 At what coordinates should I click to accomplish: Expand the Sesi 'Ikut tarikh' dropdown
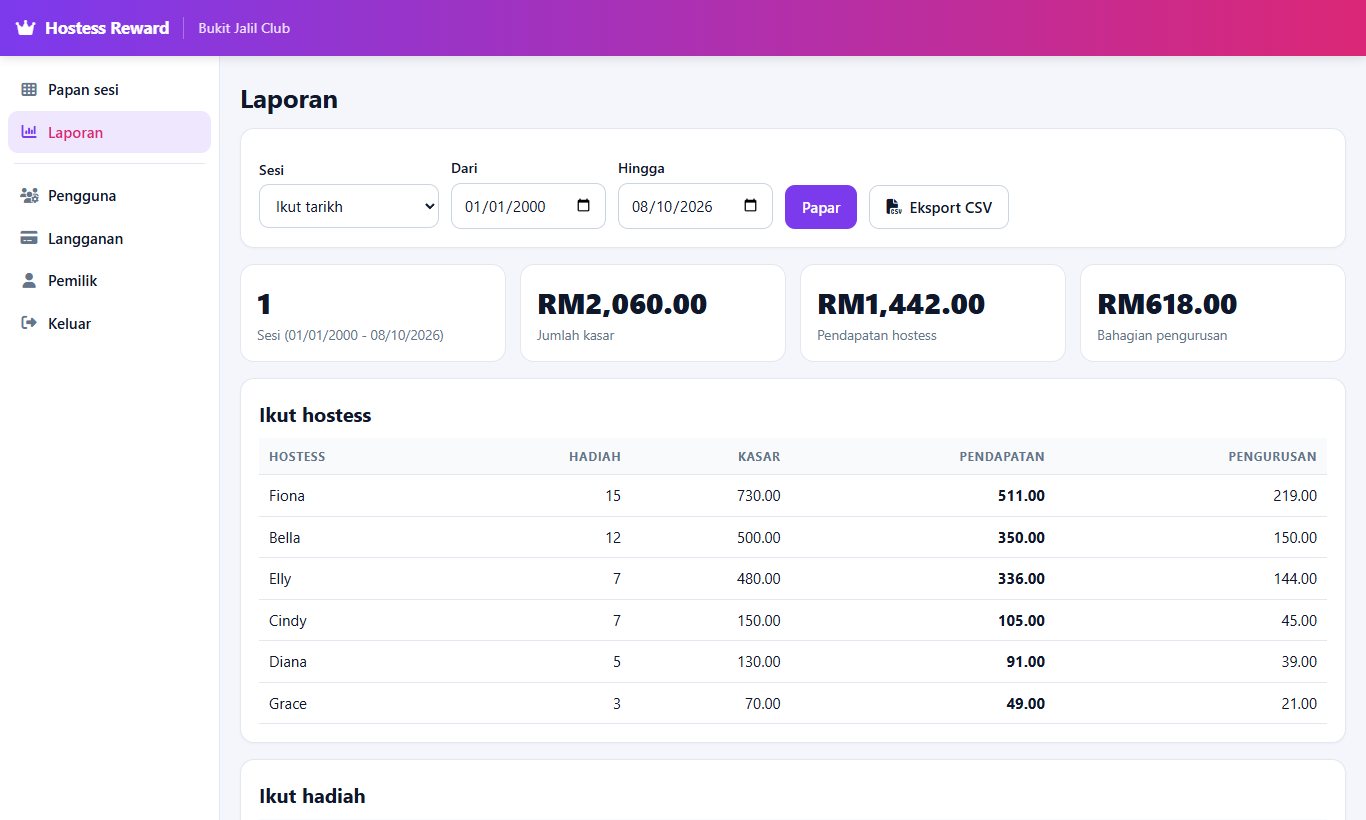[x=349, y=206]
